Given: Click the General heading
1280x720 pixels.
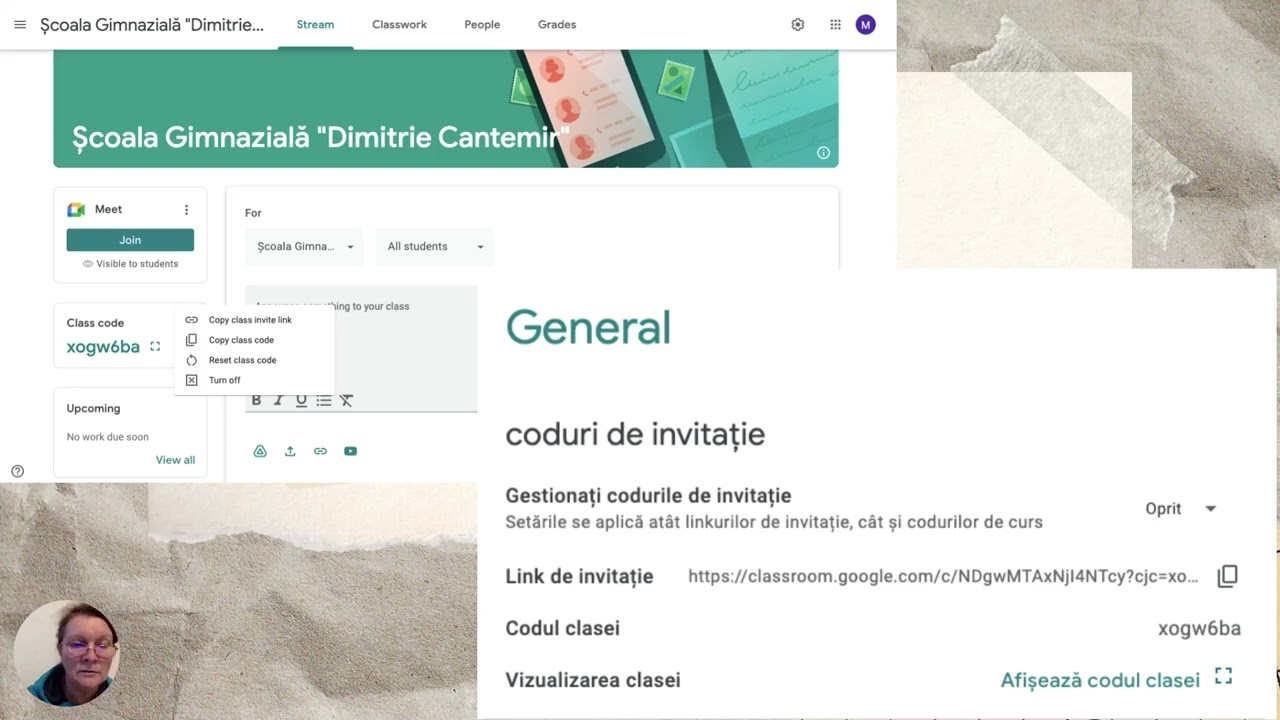Looking at the screenshot, I should pos(588,328).
